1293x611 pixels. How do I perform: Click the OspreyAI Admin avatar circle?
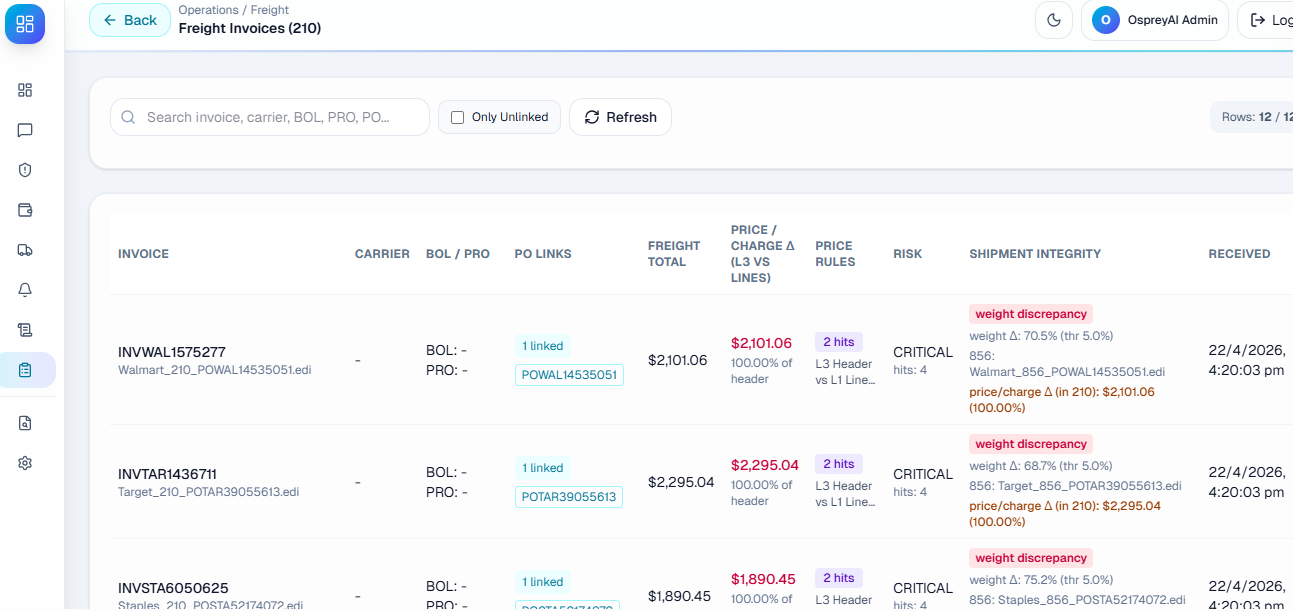(x=1106, y=20)
